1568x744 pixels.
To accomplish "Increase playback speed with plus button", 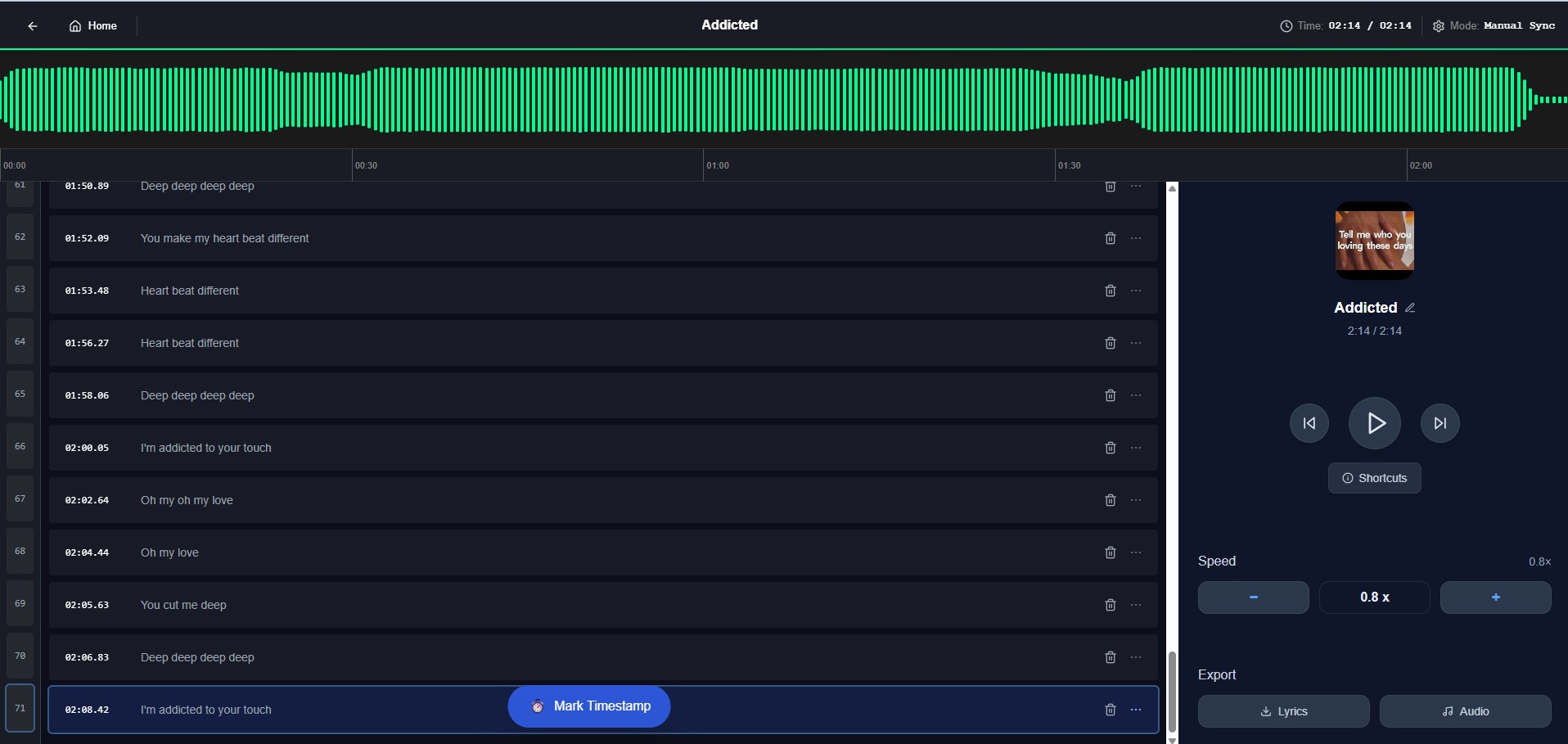I will pos(1495,597).
